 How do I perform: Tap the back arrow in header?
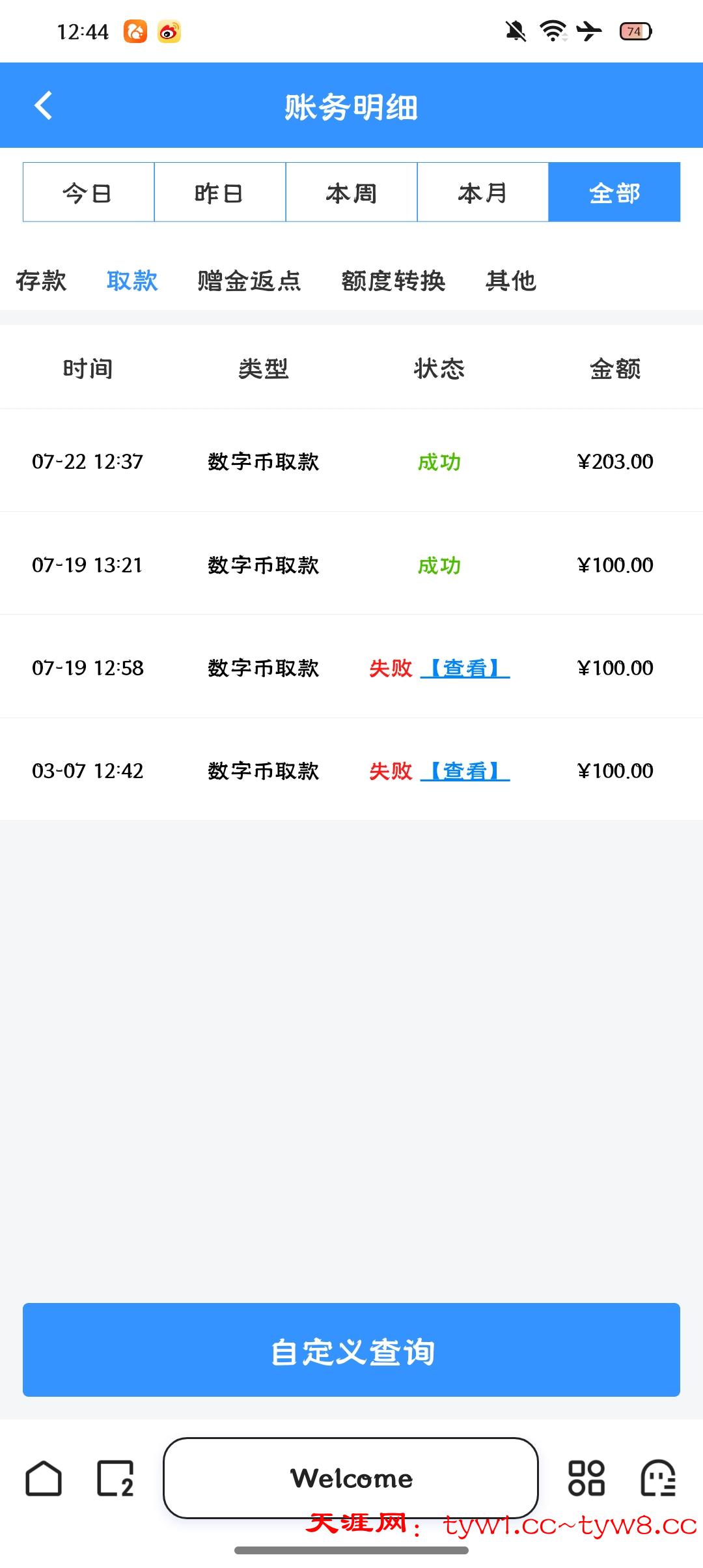click(x=44, y=106)
